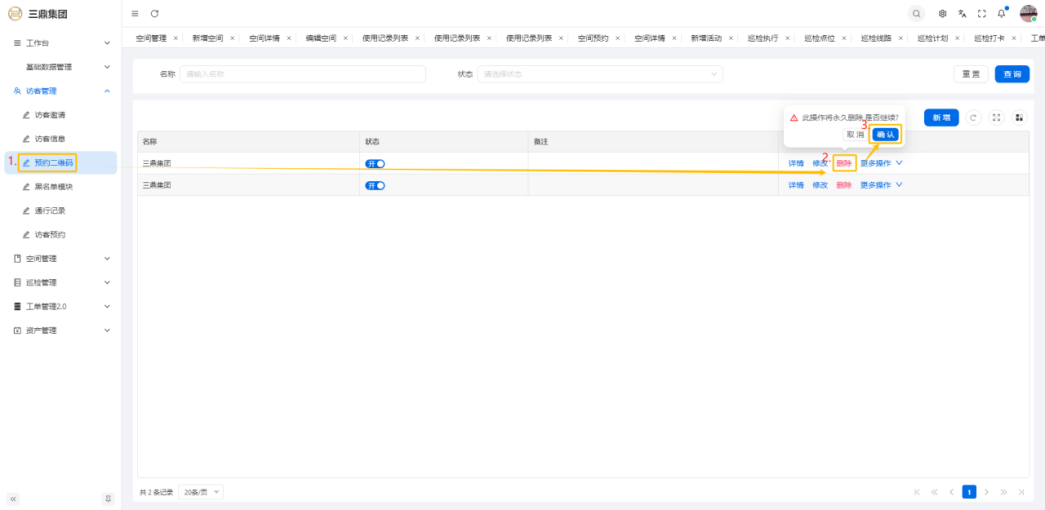This screenshot has width=1045, height=510.
Task: Open the 20条/页 page size selector
Action: point(202,492)
